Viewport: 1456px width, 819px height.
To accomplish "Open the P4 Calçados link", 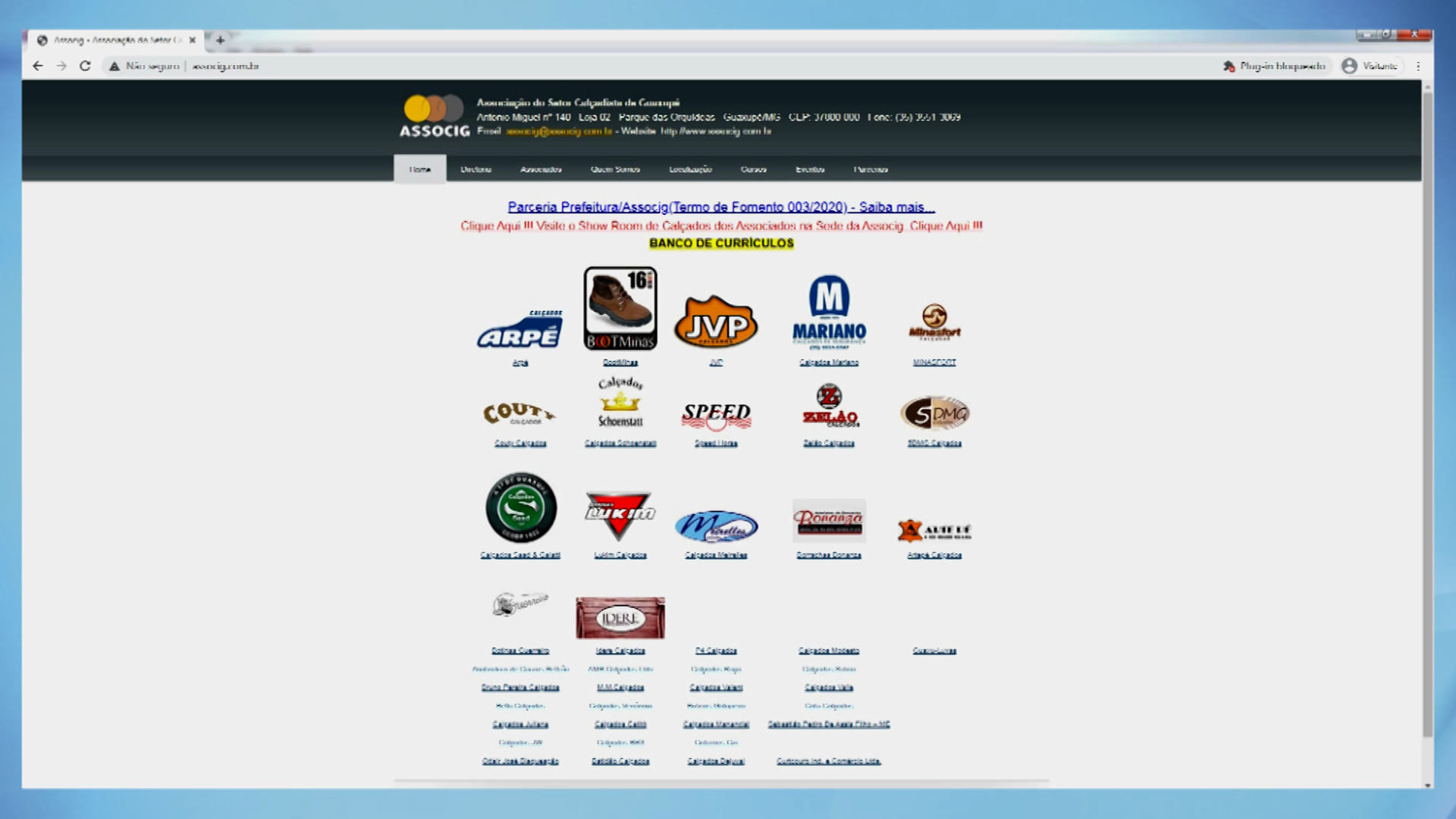I will (x=716, y=651).
